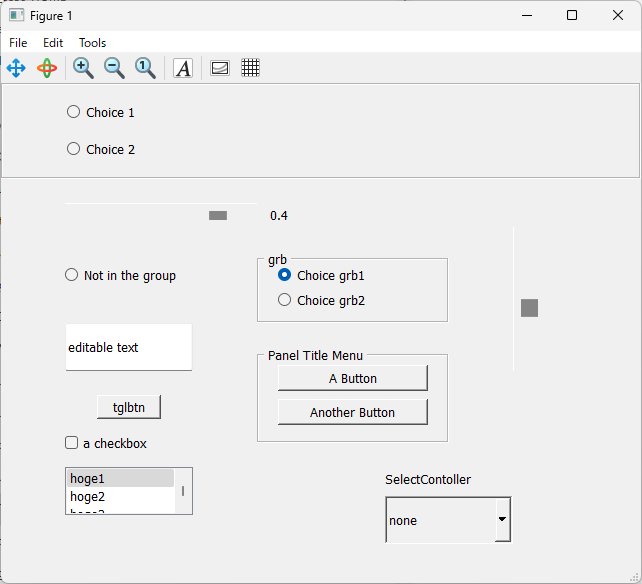The width and height of the screenshot is (642, 584).
Task: Select the Pan tool in toolbar
Action: 16,68
